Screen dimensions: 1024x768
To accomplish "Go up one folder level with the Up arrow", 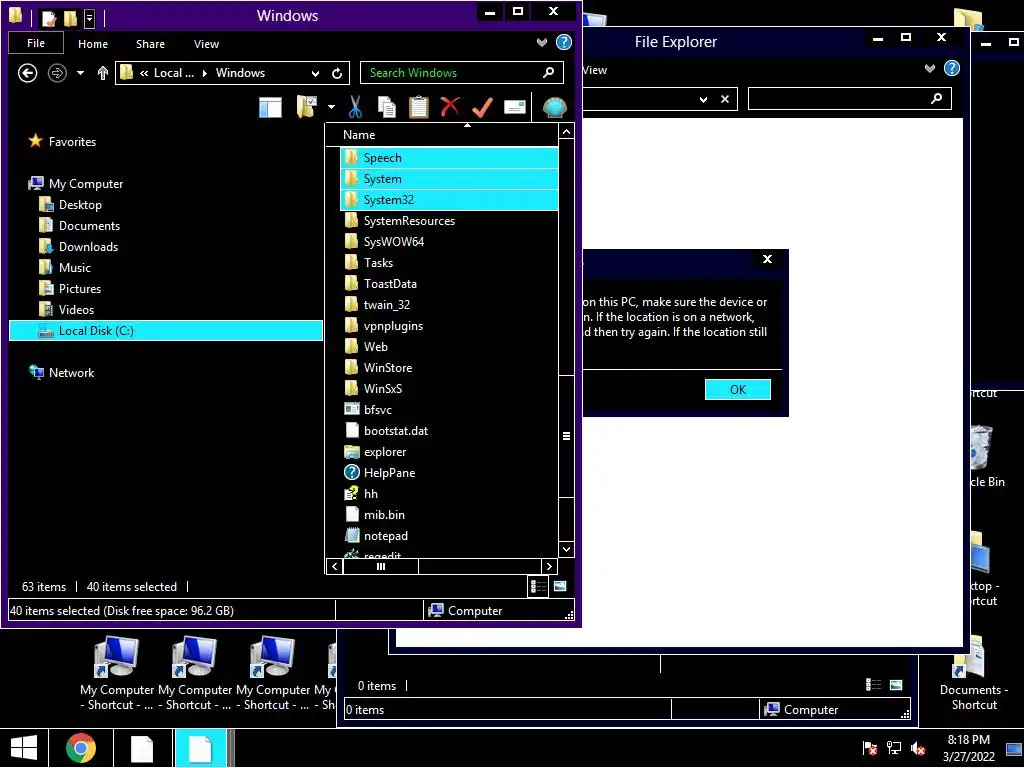I will click(103, 72).
